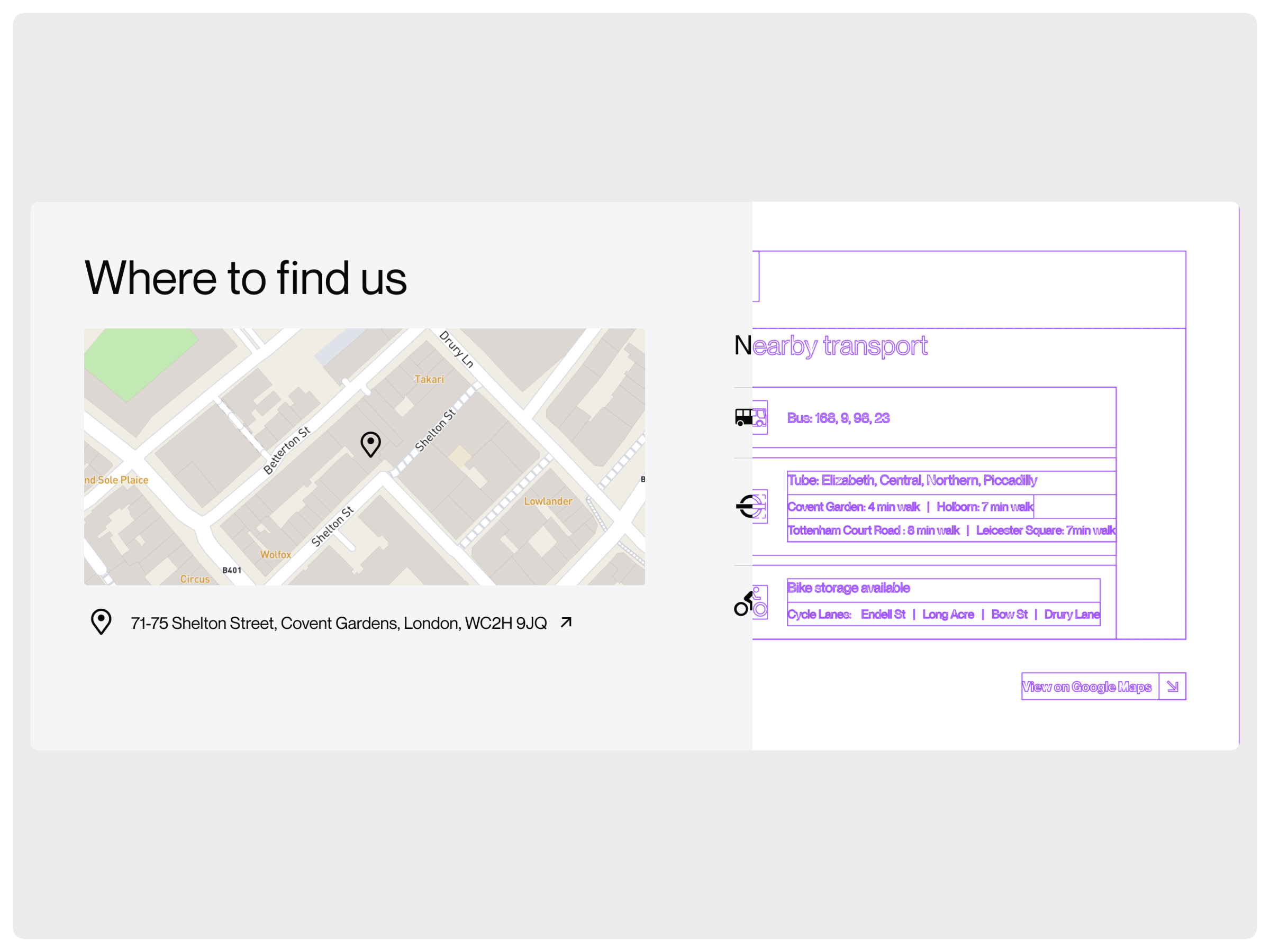The image size is (1270, 952).
Task: Select the Nearby transport heading
Action: 830,345
